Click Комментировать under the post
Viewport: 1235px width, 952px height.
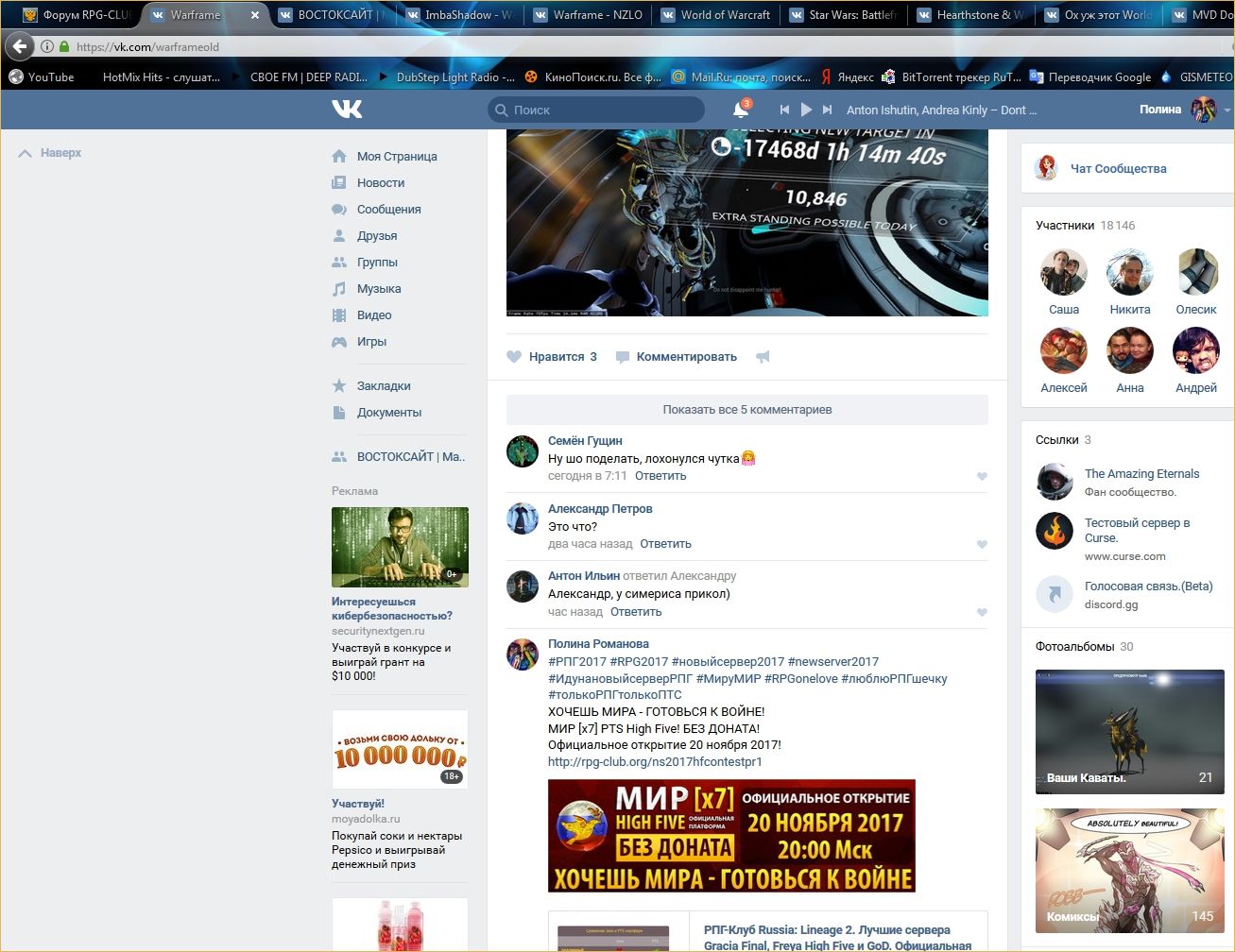(677, 357)
